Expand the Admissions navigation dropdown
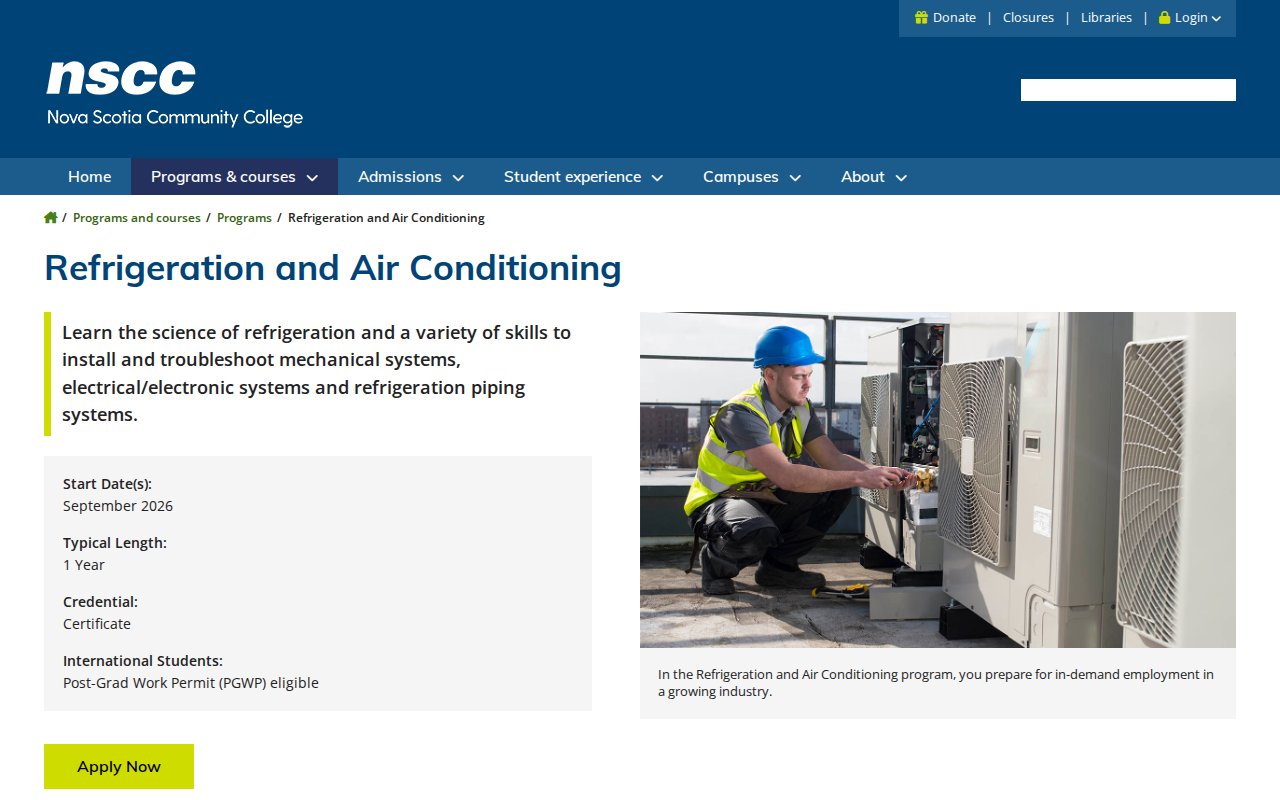The width and height of the screenshot is (1280, 800). click(410, 176)
